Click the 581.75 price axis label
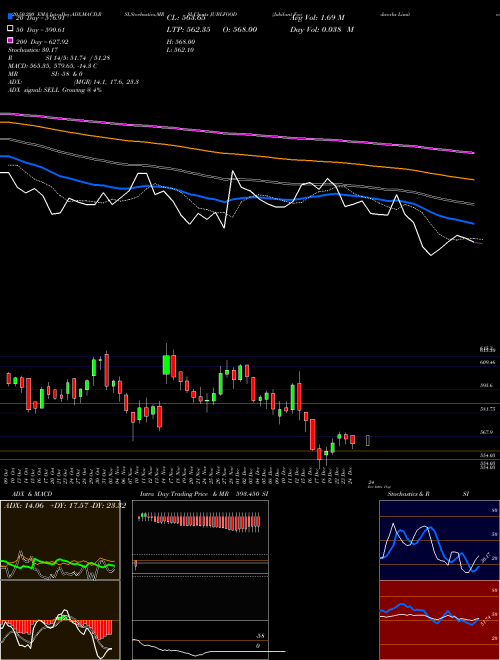Viewport: 500px width, 660px height. click(488, 409)
